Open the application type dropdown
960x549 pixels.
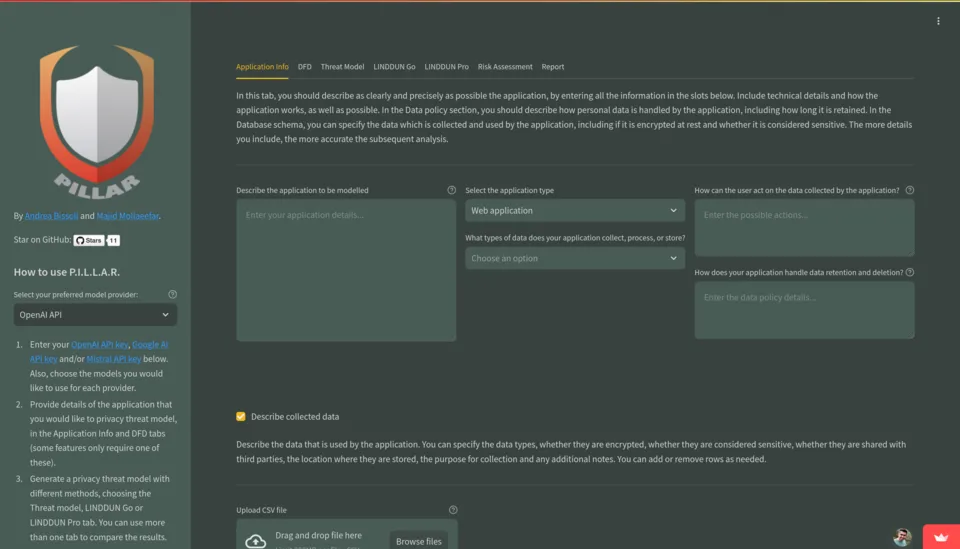click(575, 211)
